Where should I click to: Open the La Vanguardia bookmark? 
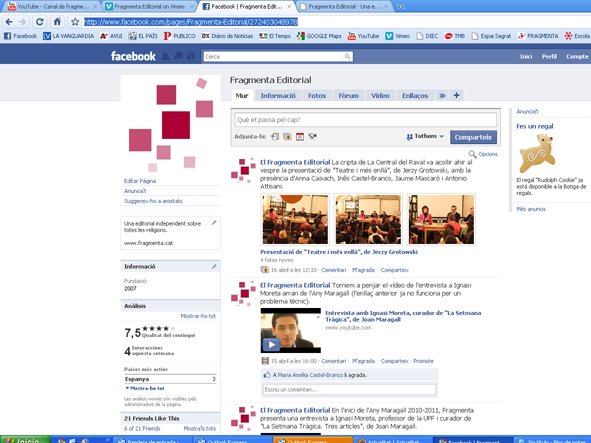(x=69, y=36)
